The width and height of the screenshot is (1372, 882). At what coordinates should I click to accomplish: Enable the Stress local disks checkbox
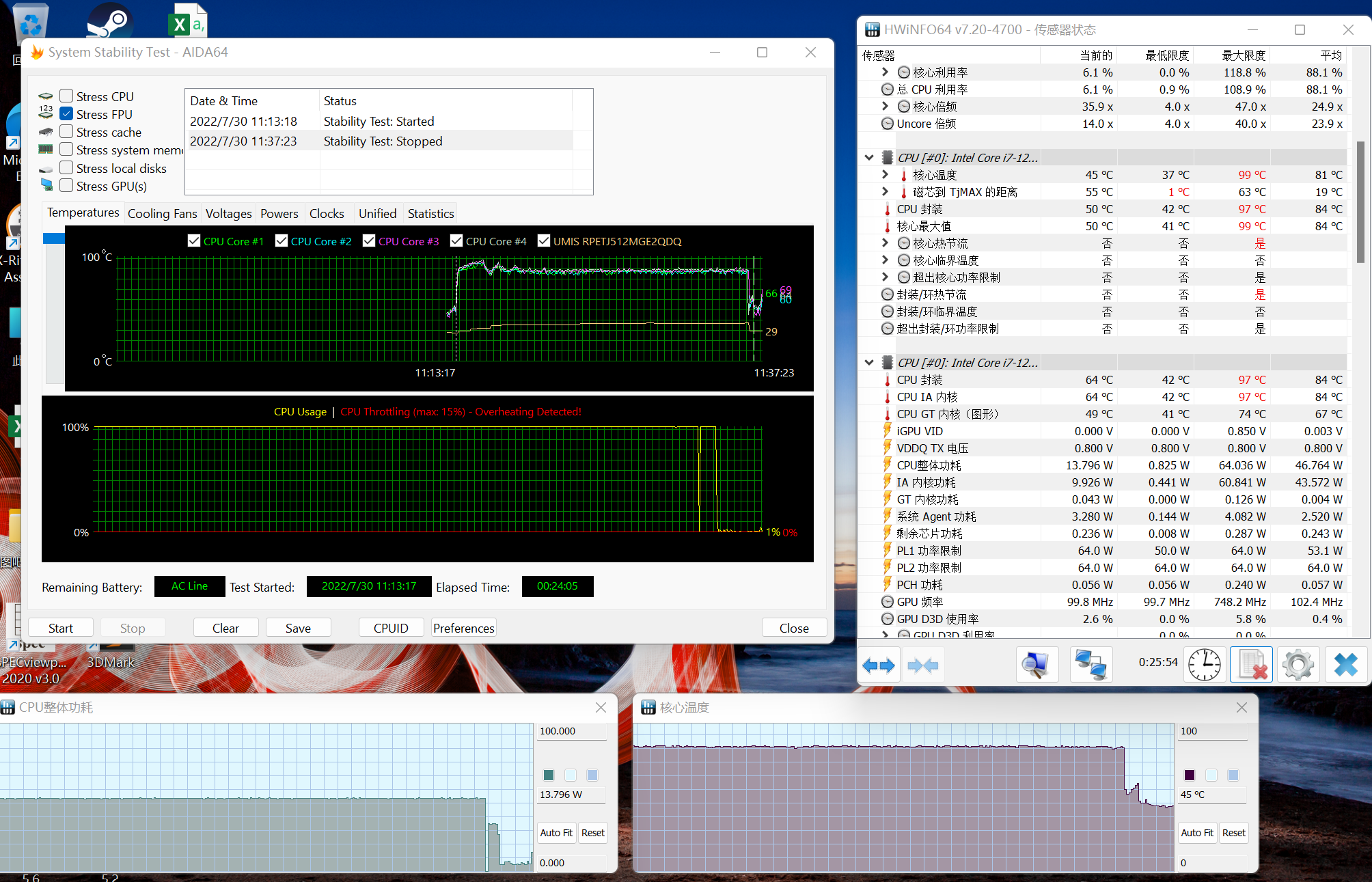[x=66, y=167]
